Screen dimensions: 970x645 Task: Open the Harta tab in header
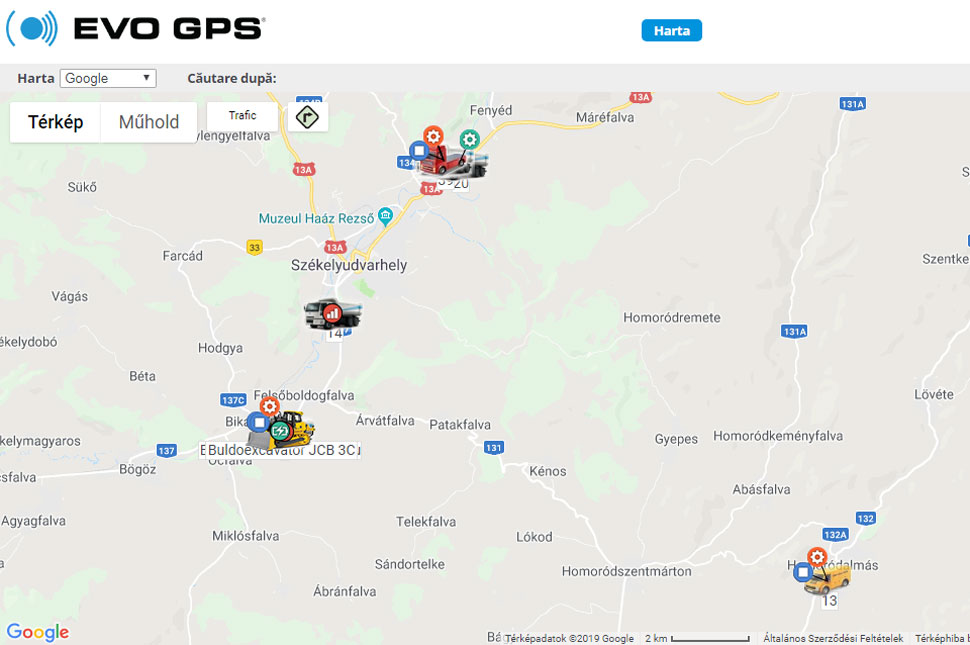671,30
